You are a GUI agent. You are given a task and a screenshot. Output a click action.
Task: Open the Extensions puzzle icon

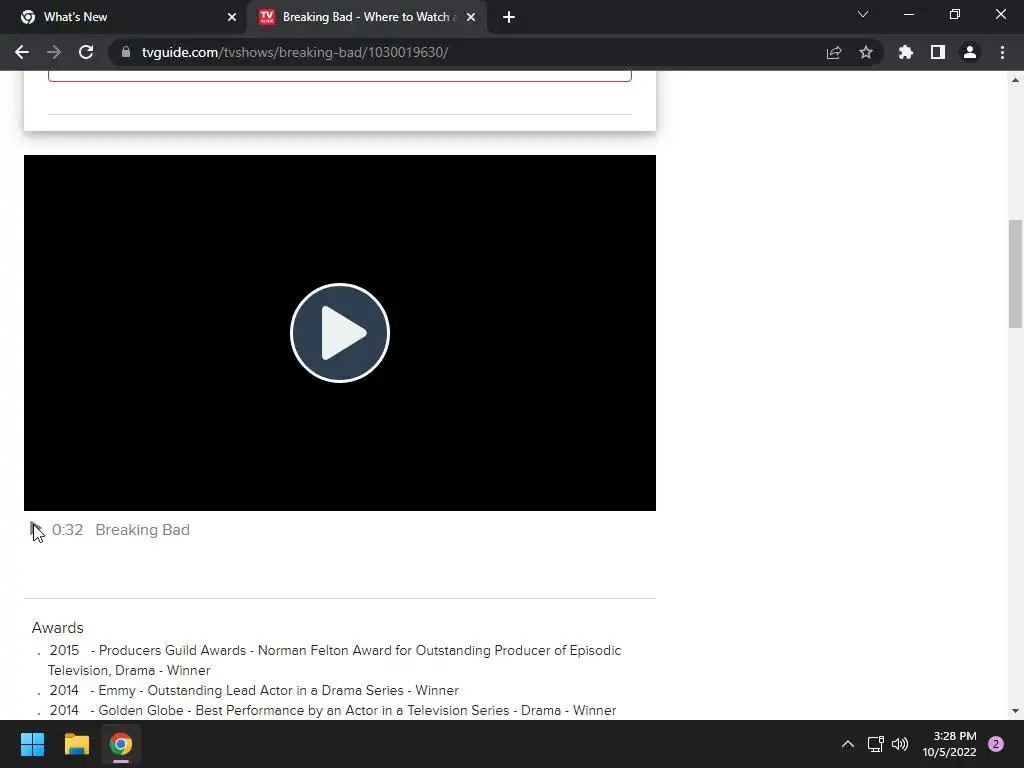(906, 52)
